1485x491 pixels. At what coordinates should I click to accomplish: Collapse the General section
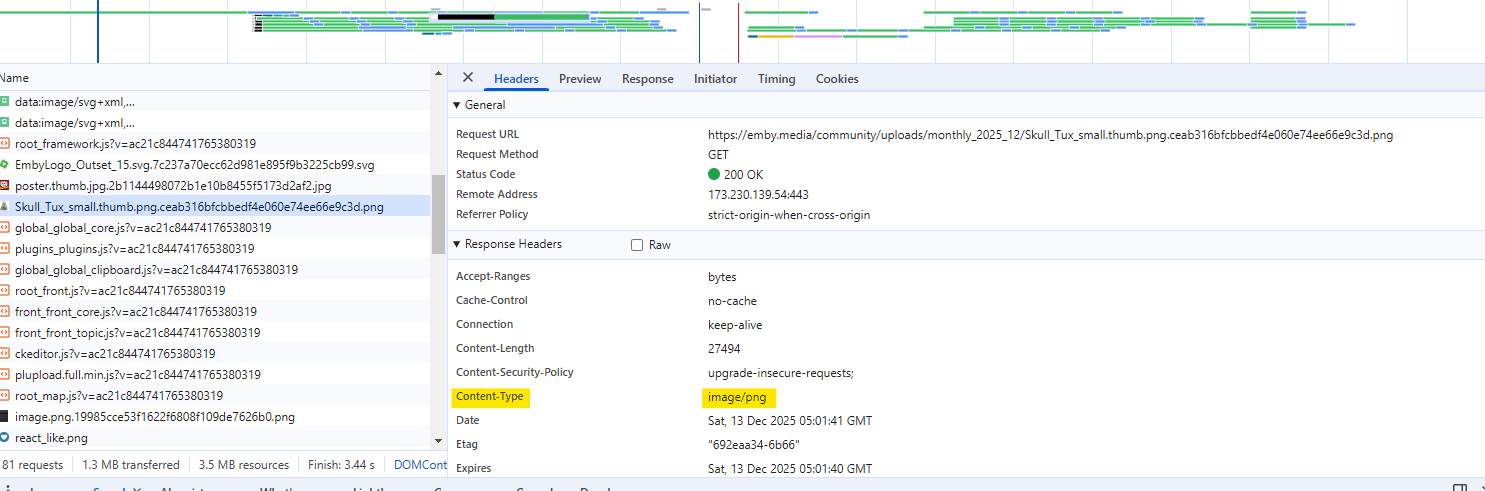[x=457, y=105]
